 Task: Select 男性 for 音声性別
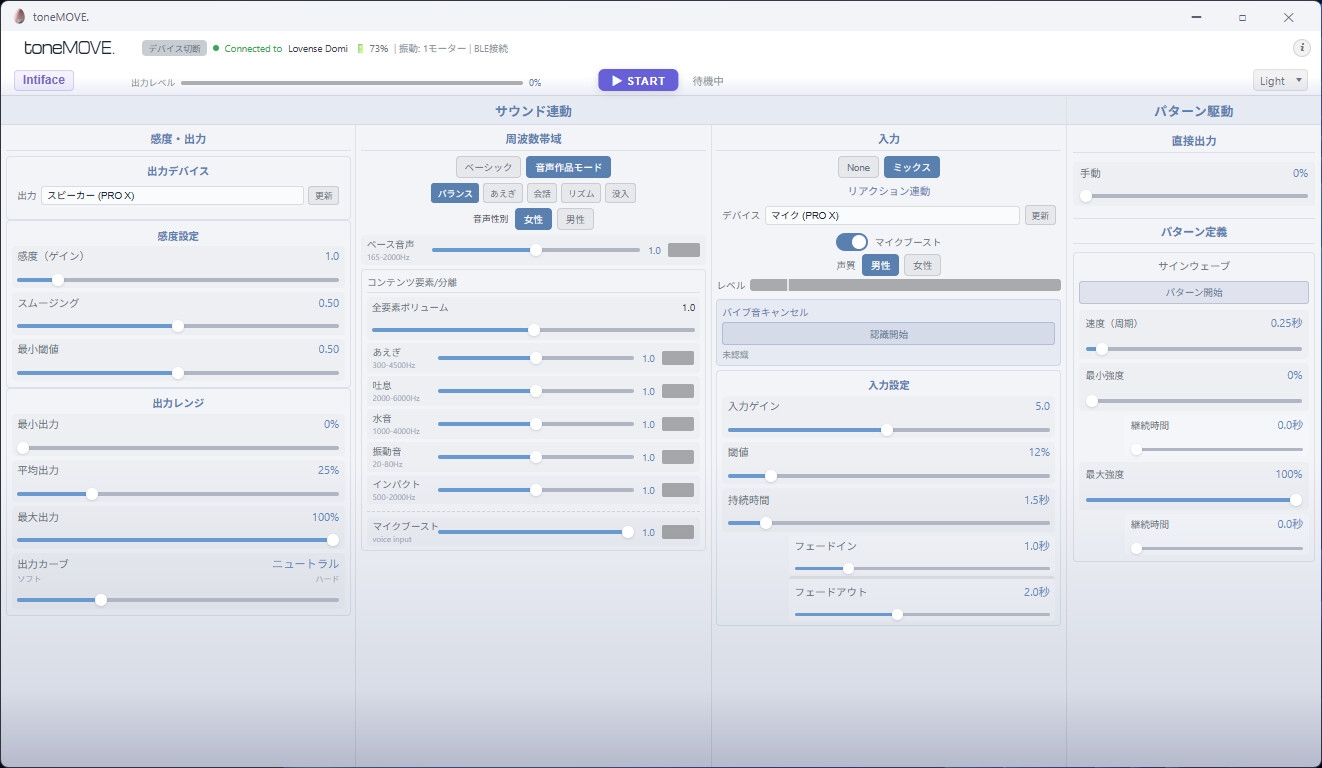click(x=574, y=219)
